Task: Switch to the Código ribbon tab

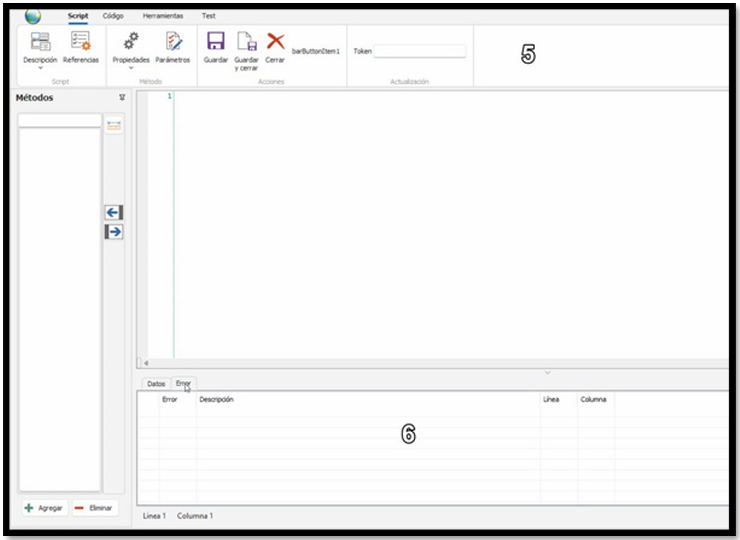Action: pos(113,16)
